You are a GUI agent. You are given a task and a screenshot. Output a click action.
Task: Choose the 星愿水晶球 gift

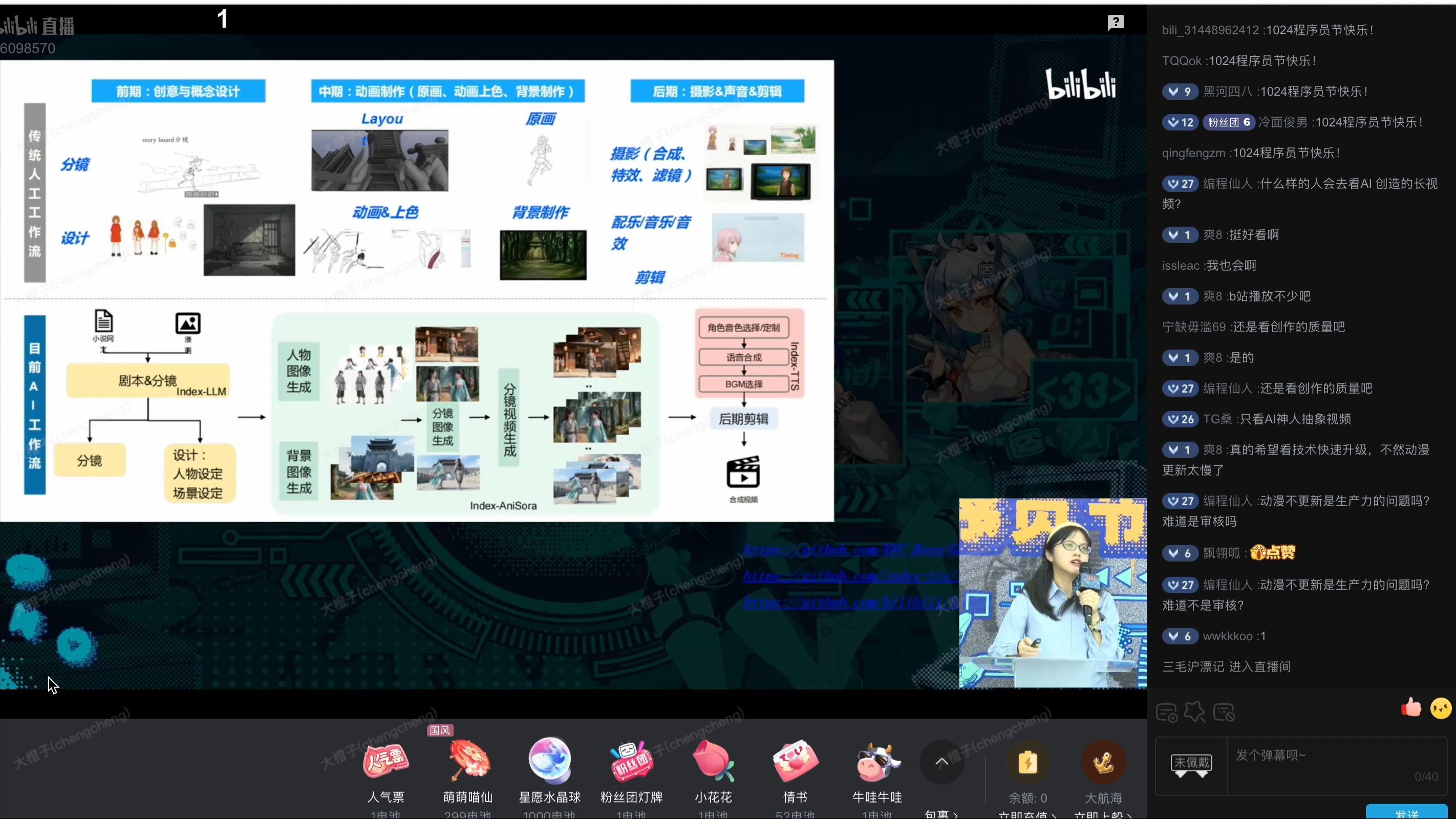tap(549, 761)
